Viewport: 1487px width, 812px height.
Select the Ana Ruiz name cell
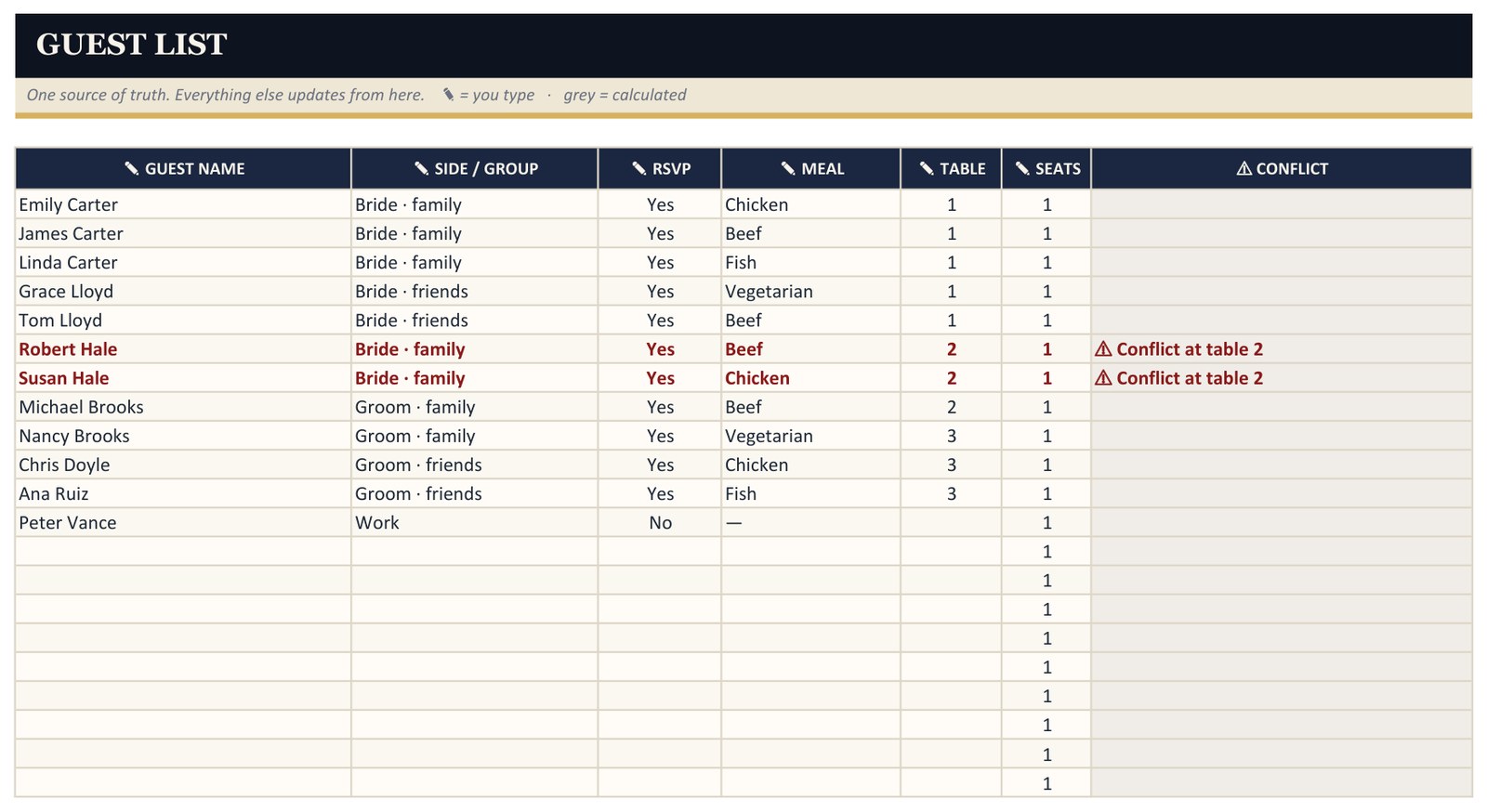click(x=183, y=493)
